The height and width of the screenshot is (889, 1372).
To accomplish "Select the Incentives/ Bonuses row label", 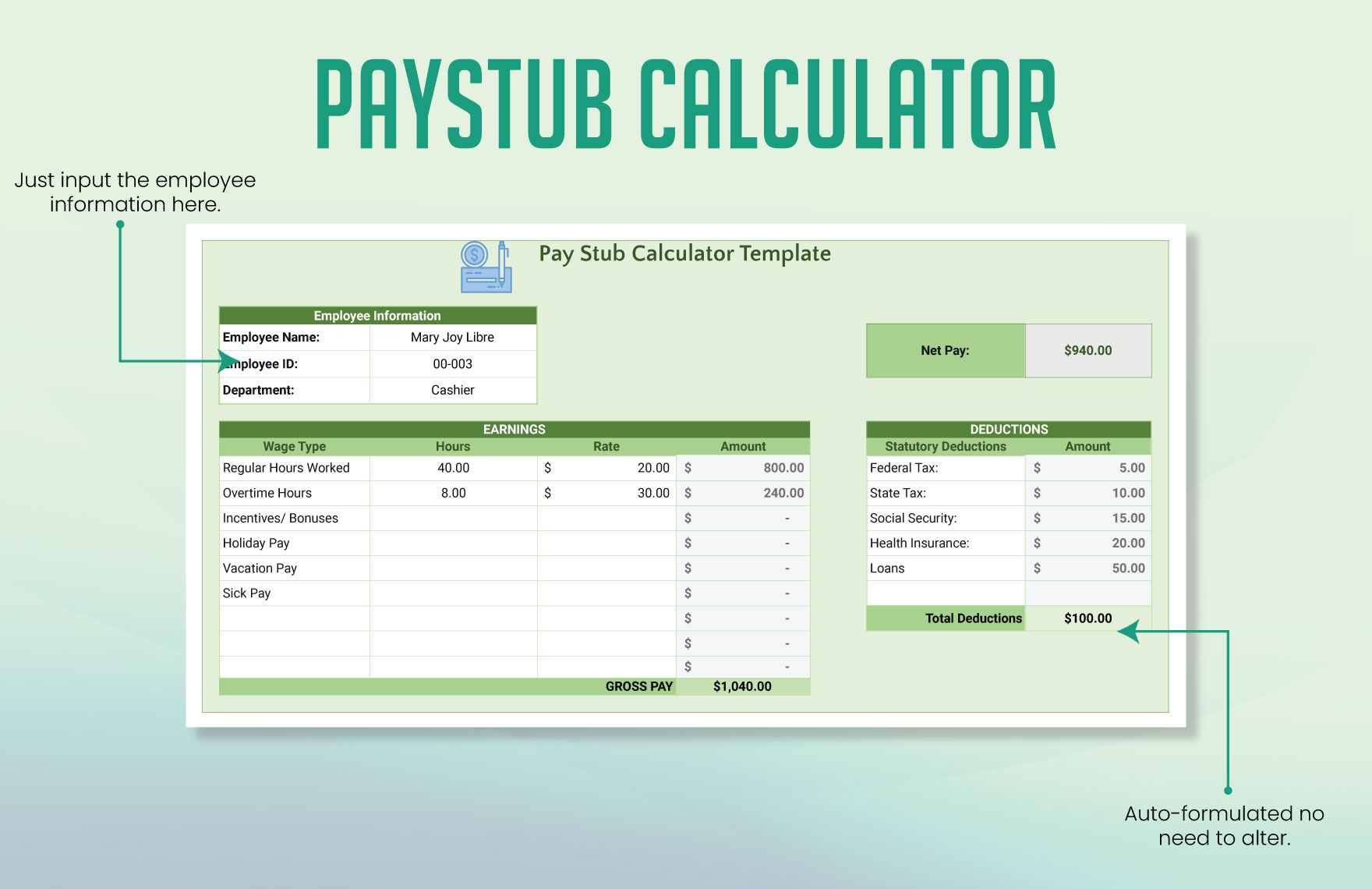I will point(281,519).
